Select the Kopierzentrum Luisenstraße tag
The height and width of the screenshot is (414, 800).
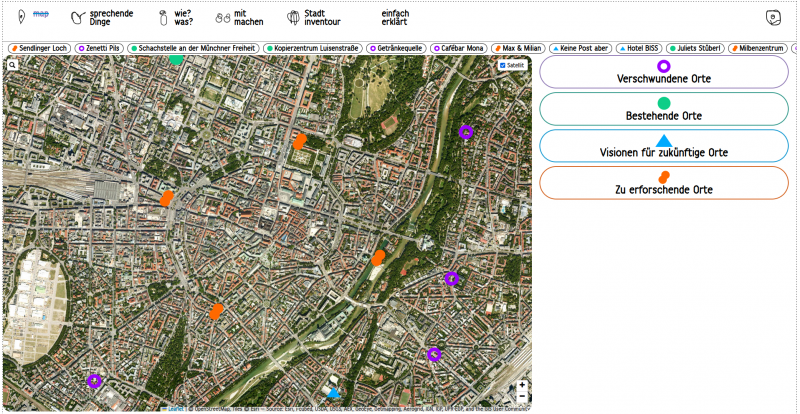click(313, 48)
